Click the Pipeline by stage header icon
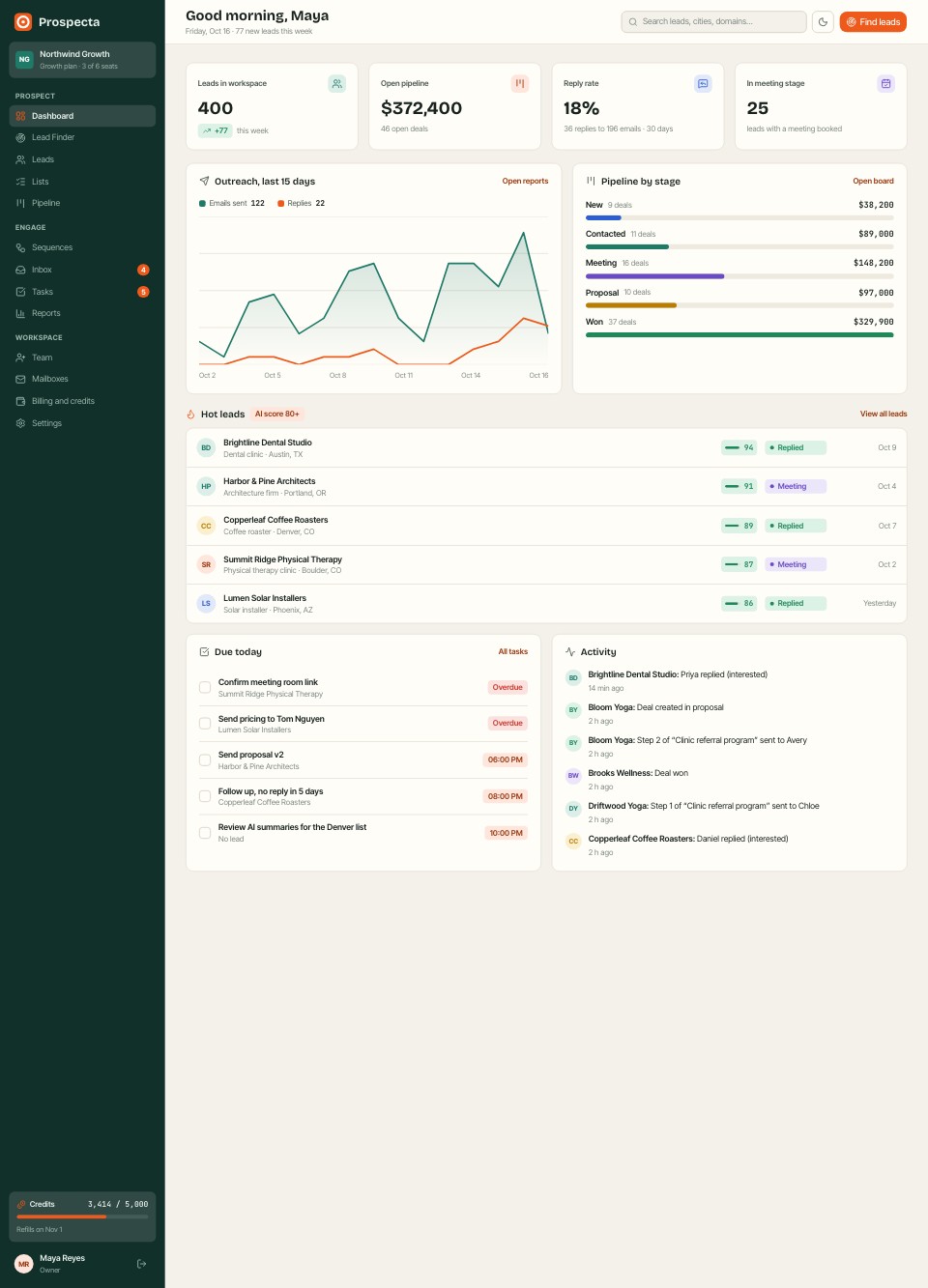928x1288 pixels. point(591,181)
